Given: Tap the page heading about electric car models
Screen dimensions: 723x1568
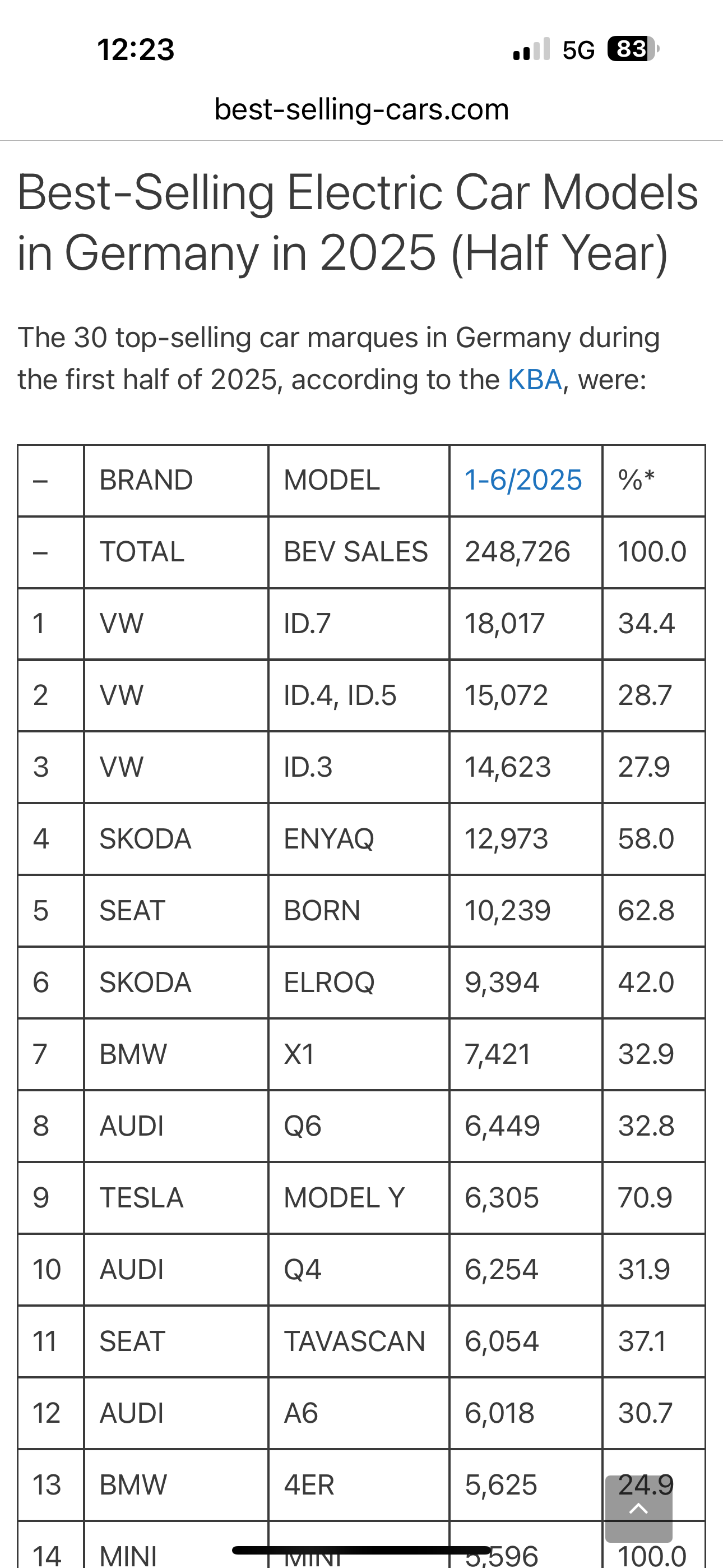Looking at the screenshot, I should point(358,222).
